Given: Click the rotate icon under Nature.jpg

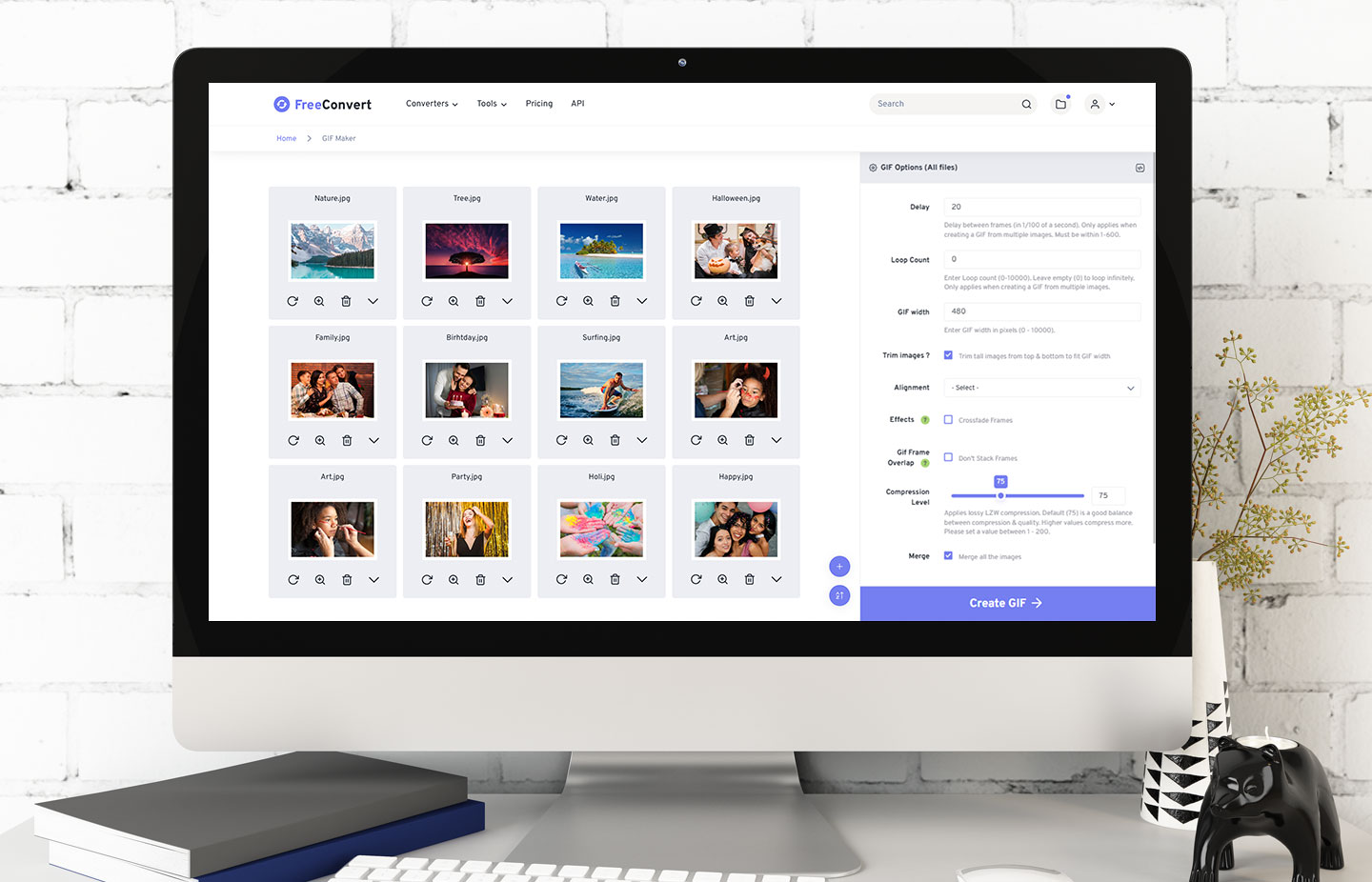Looking at the screenshot, I should pos(293,301).
